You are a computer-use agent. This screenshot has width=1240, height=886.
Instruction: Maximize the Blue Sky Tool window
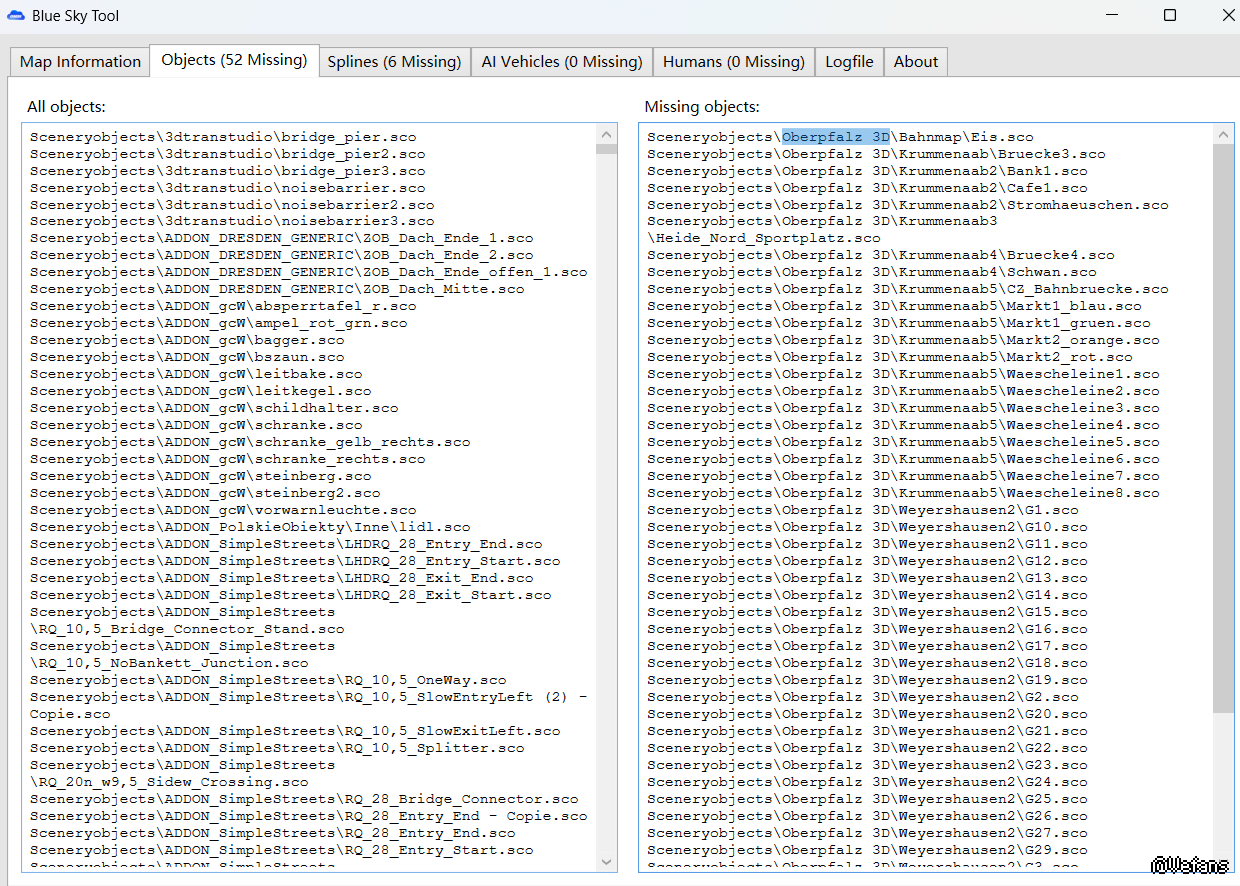(x=1169, y=16)
